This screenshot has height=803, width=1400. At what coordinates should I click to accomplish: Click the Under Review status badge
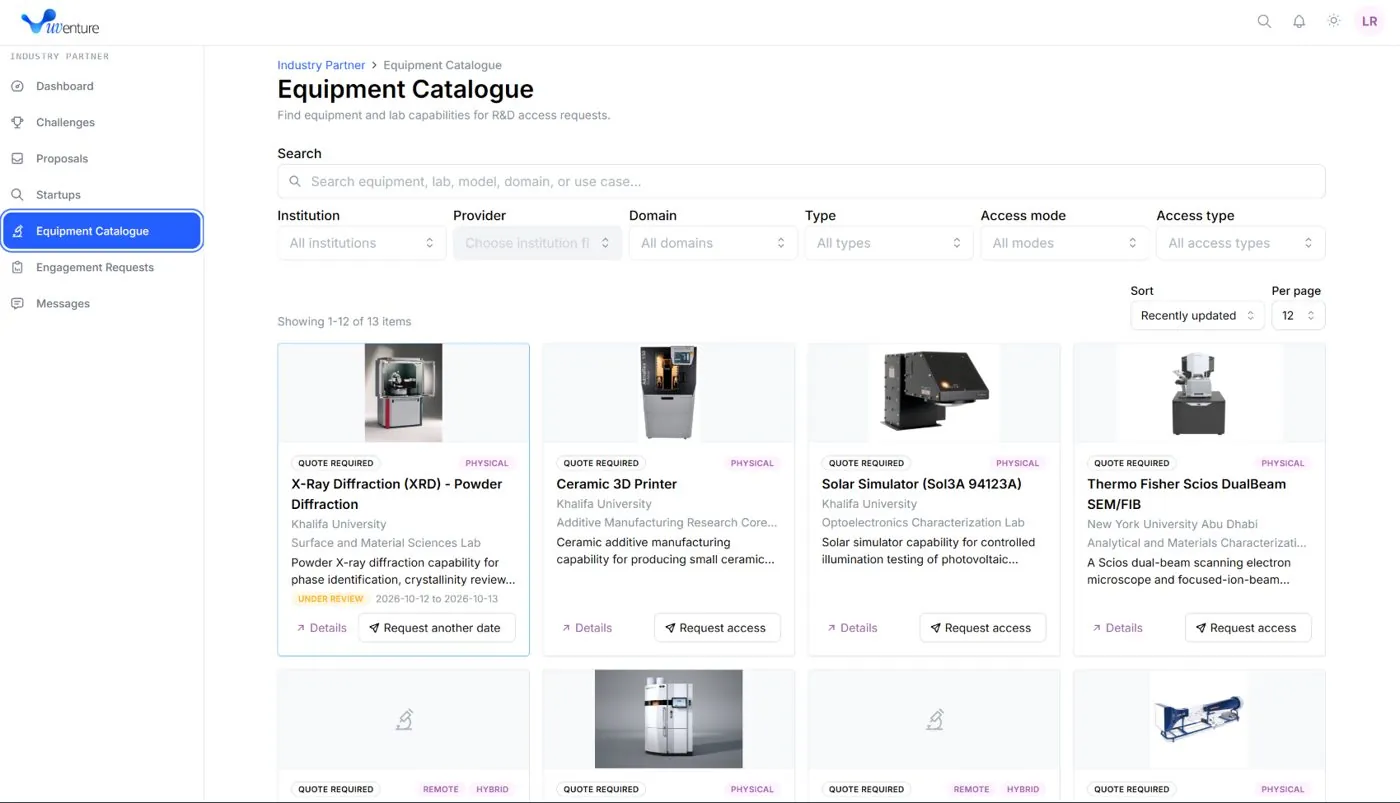pos(330,599)
